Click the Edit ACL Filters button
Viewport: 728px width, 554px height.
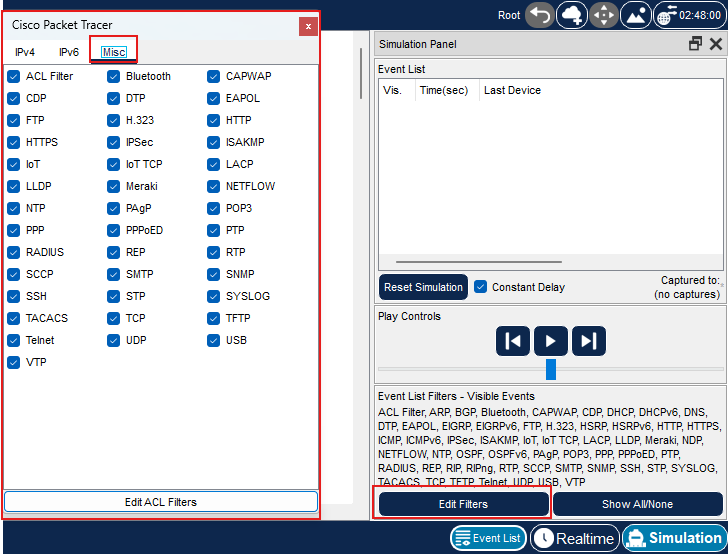coord(161,502)
